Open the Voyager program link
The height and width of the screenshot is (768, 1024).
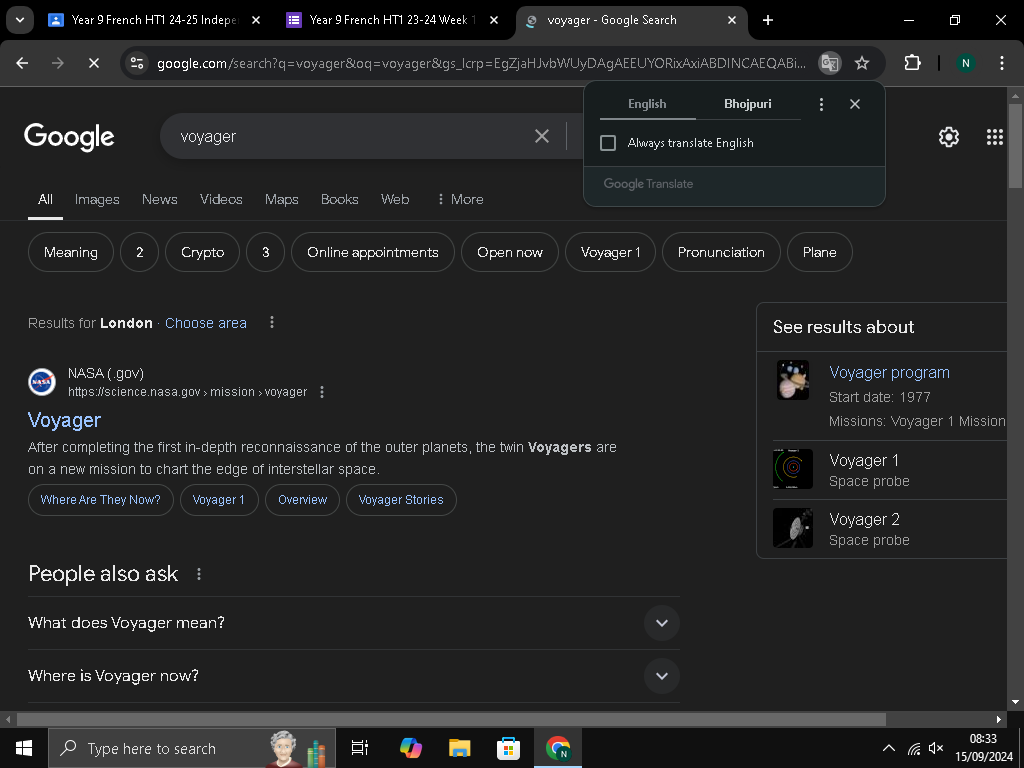(889, 372)
